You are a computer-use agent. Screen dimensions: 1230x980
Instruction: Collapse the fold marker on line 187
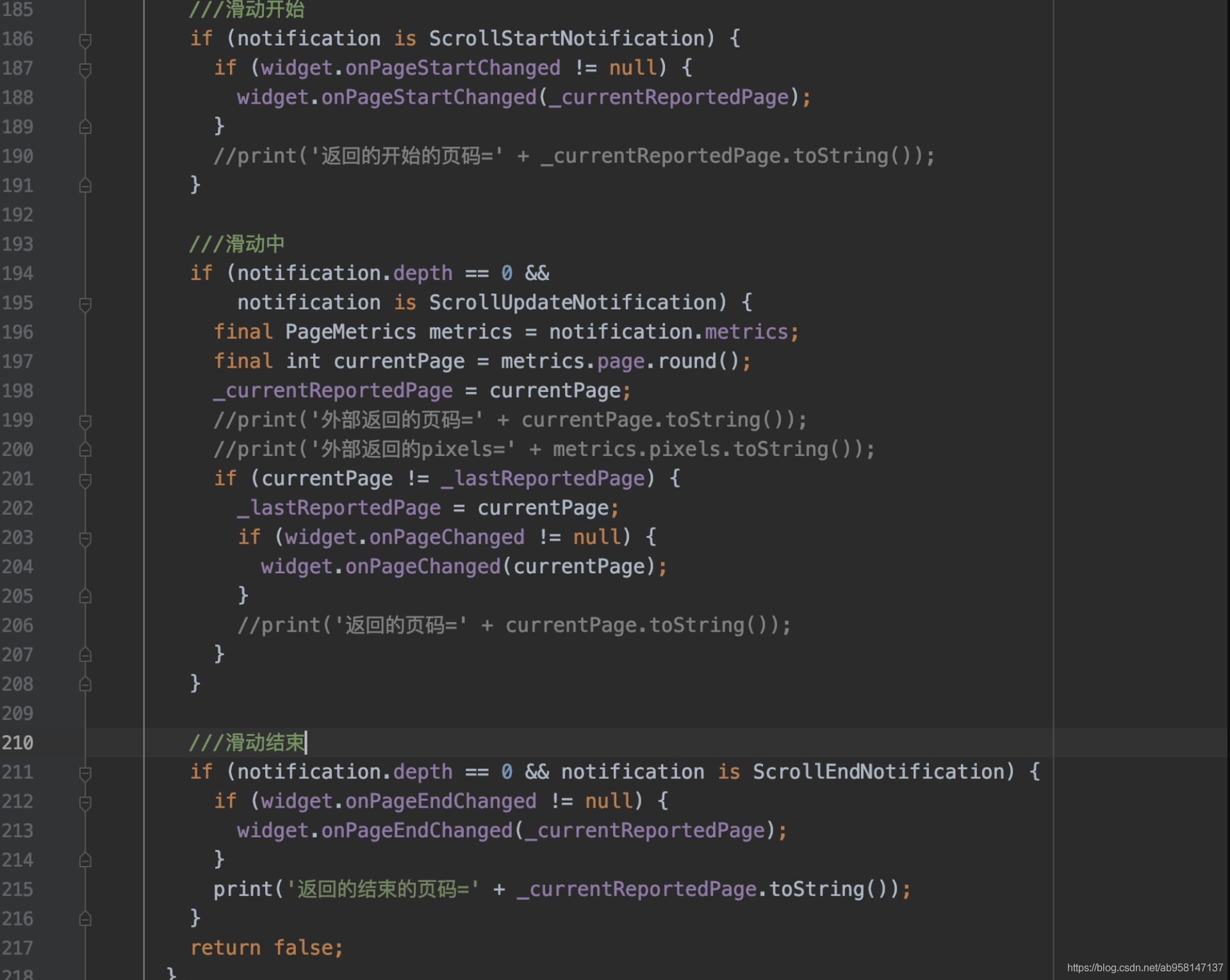[85, 70]
